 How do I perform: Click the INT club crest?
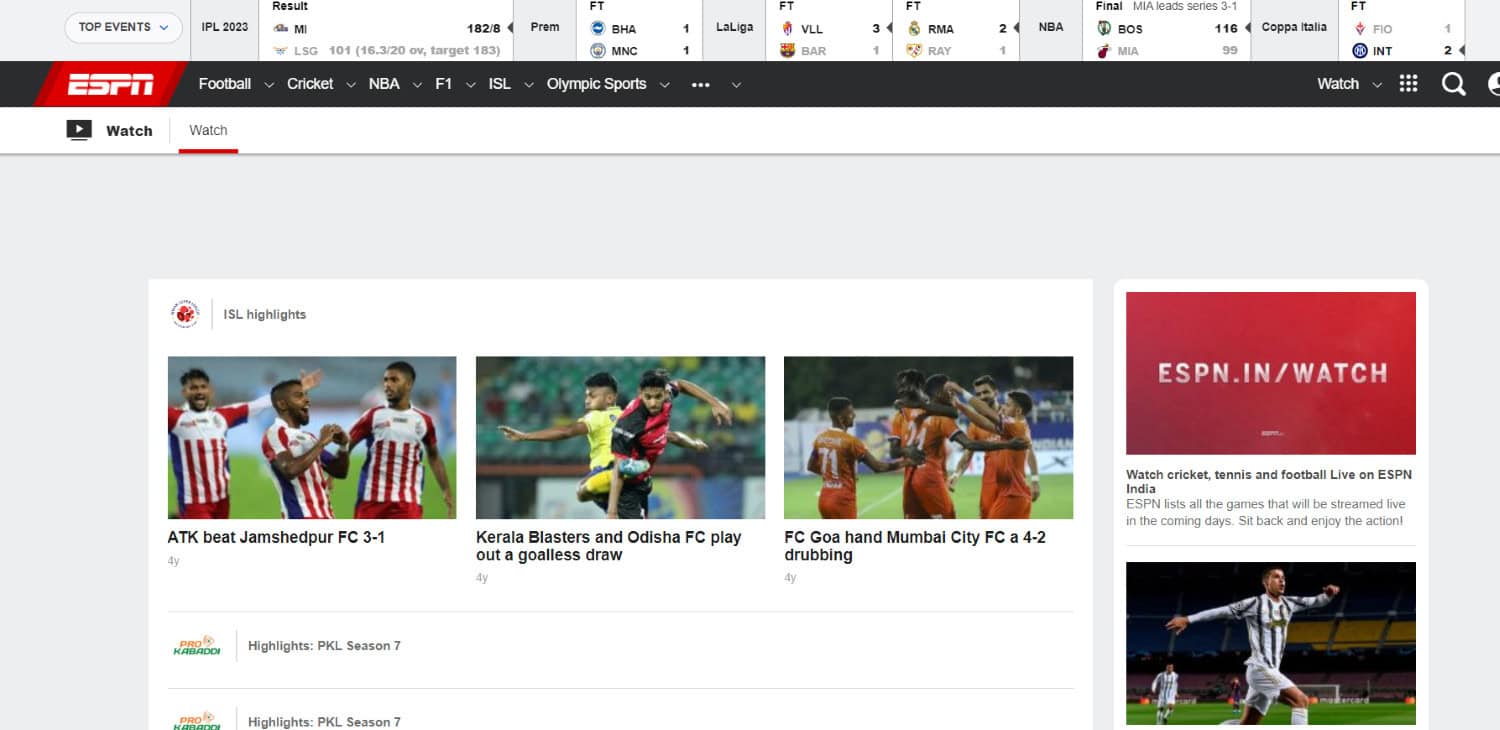click(1360, 51)
